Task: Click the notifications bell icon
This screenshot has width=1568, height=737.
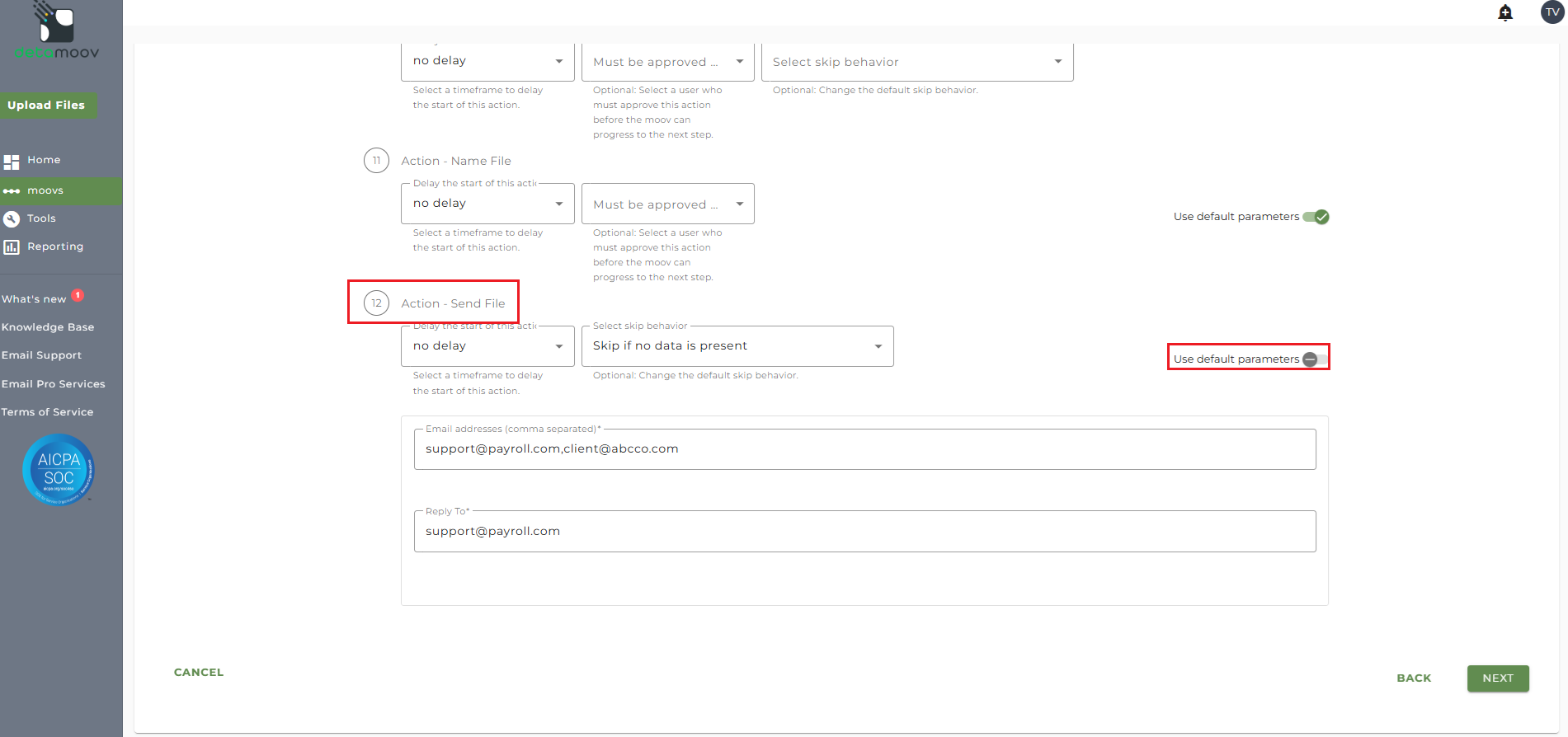Action: pyautogui.click(x=1505, y=12)
